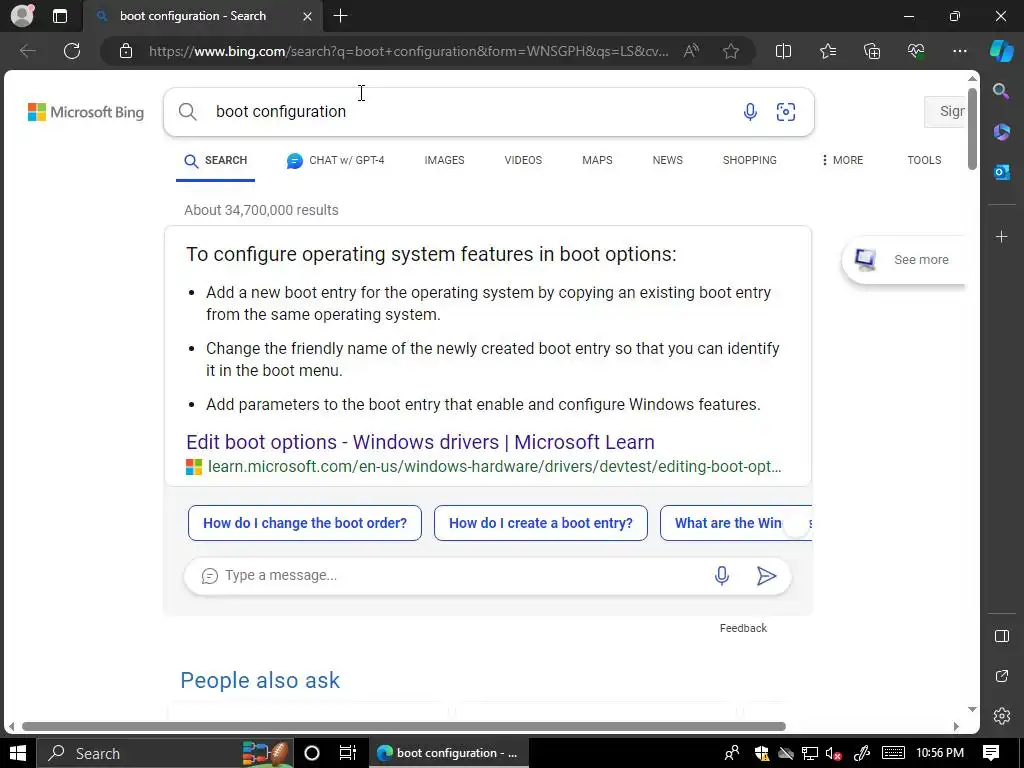Go back to previous page
Image resolution: width=1024 pixels, height=768 pixels.
pos(27,51)
